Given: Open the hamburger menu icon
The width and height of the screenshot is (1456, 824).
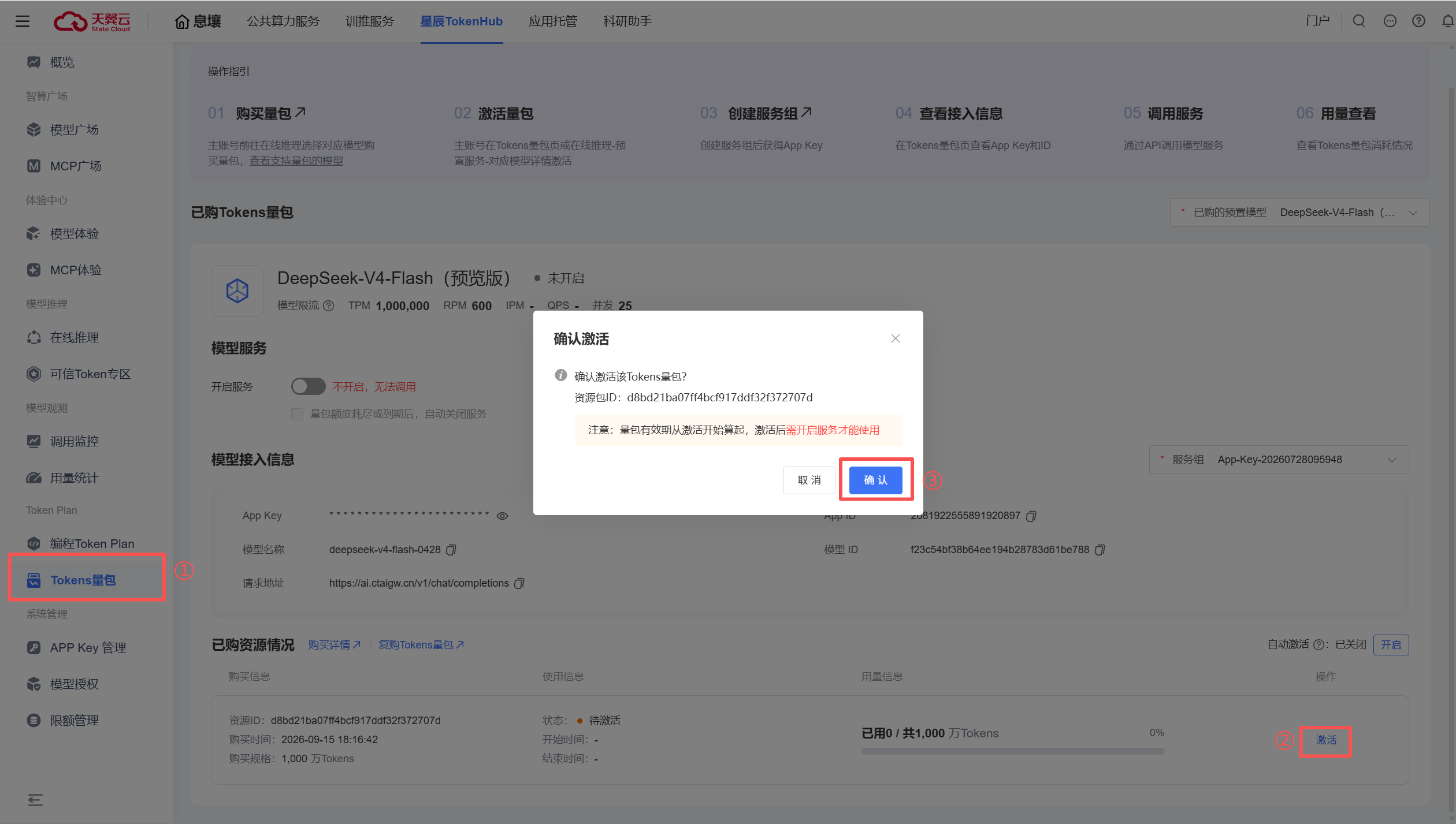Looking at the screenshot, I should click(x=23, y=21).
